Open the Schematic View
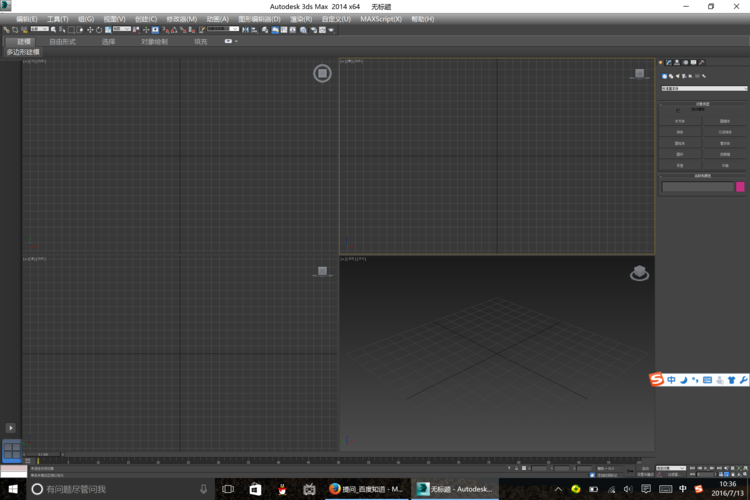This screenshot has width=750, height=500. [x=293, y=30]
